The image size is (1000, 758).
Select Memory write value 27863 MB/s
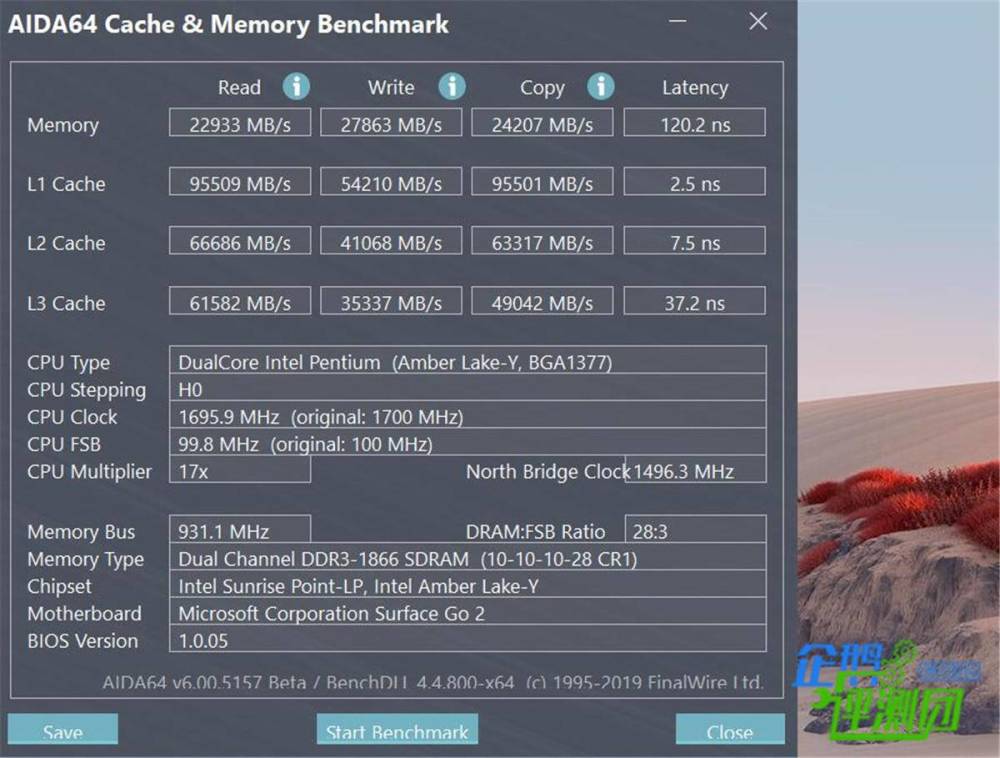coord(391,122)
